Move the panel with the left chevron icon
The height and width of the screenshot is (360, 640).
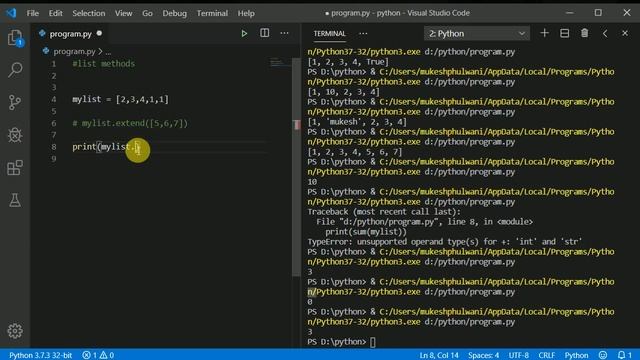(x=605, y=33)
